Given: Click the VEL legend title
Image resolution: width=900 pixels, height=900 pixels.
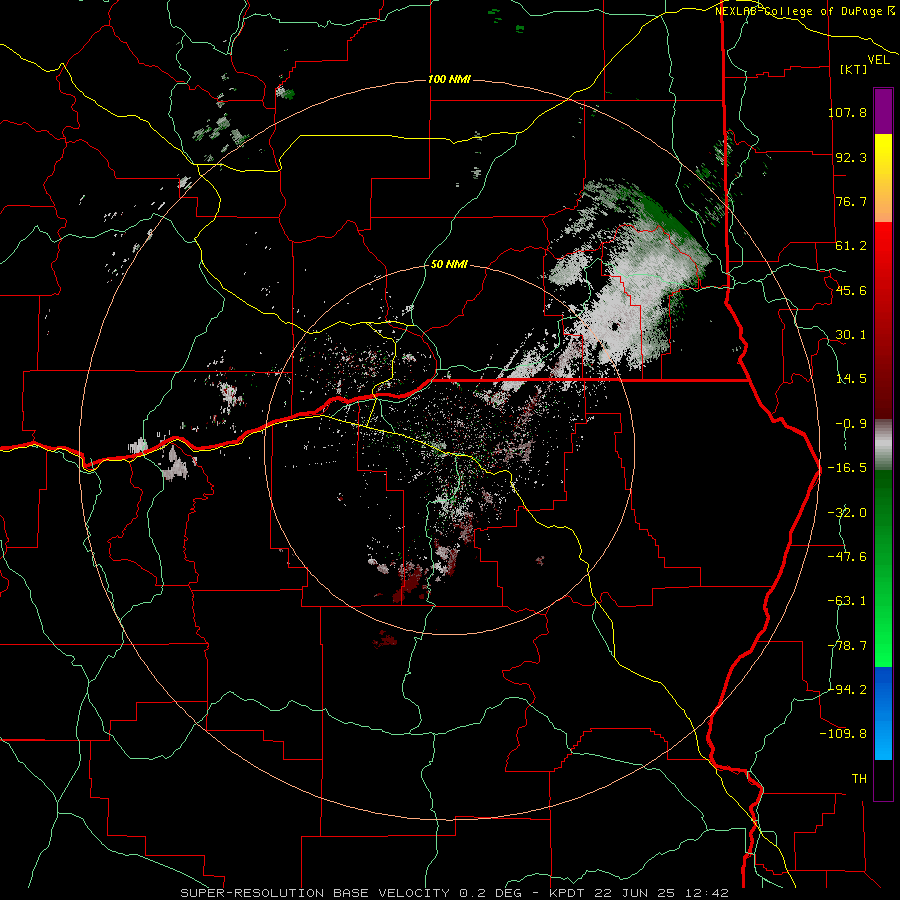Looking at the screenshot, I should [x=879, y=59].
